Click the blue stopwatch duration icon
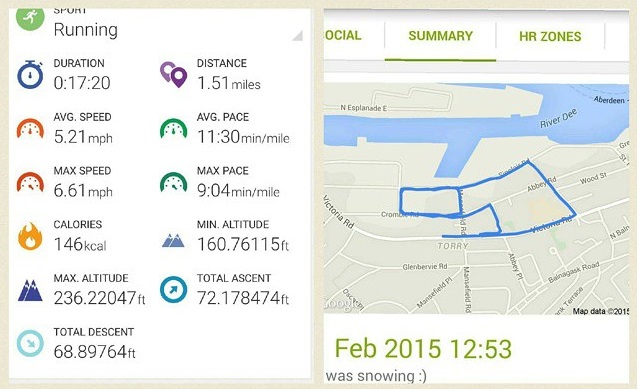 [x=30, y=74]
